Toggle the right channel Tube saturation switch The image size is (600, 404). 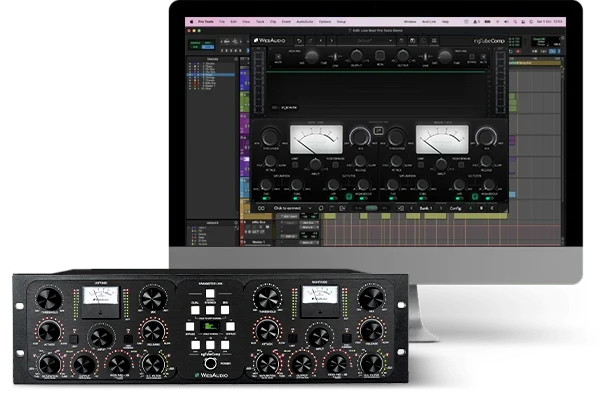pyautogui.click(x=422, y=198)
